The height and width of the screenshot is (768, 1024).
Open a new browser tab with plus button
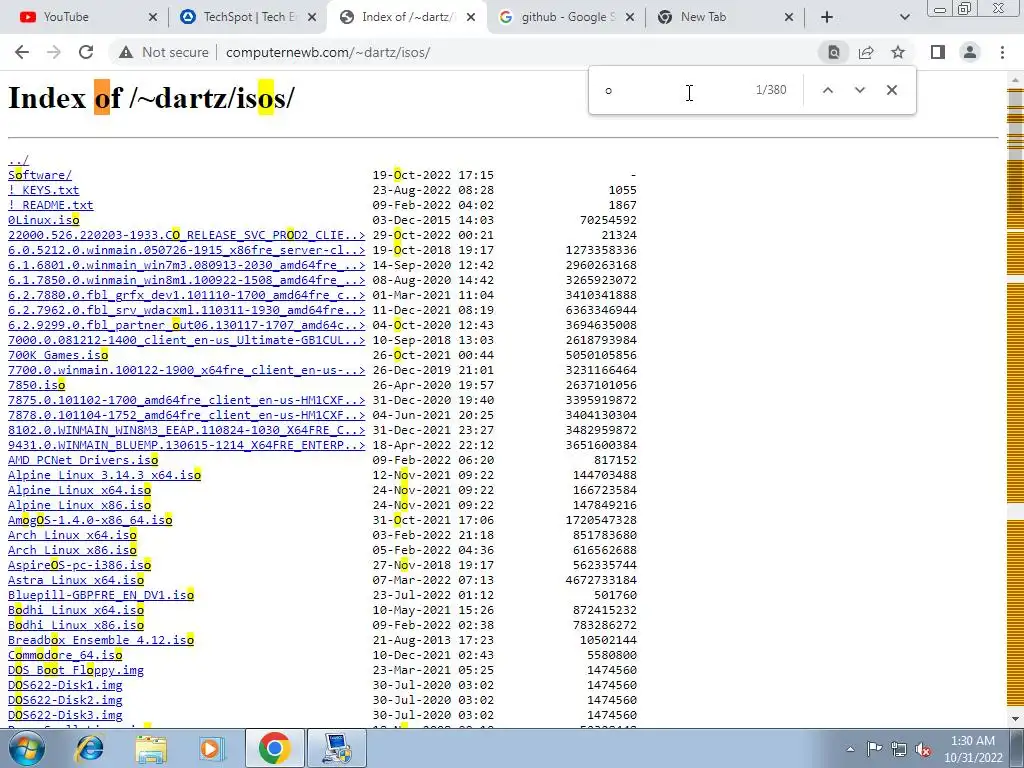pos(827,17)
